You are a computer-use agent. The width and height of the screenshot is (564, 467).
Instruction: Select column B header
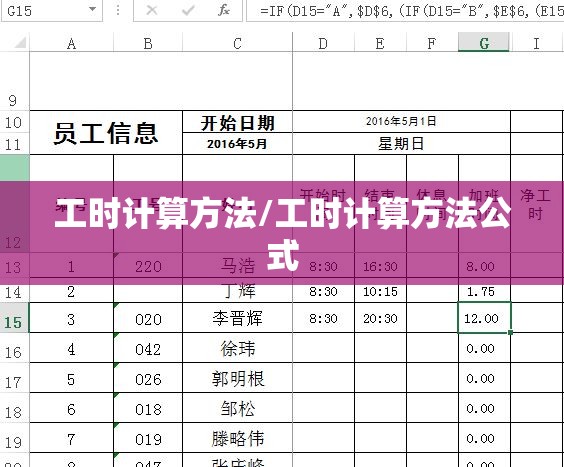[148, 43]
